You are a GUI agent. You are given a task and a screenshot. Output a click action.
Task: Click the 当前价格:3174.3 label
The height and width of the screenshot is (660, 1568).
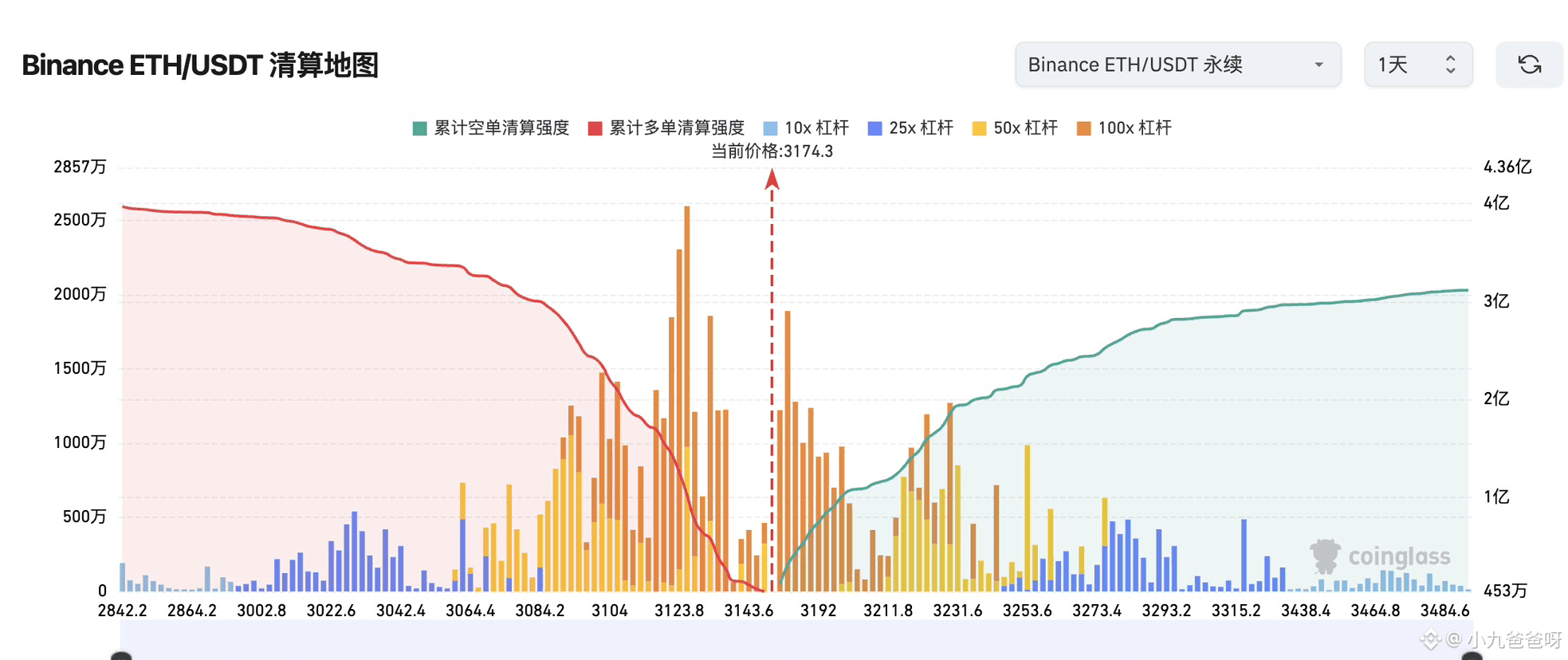(772, 151)
